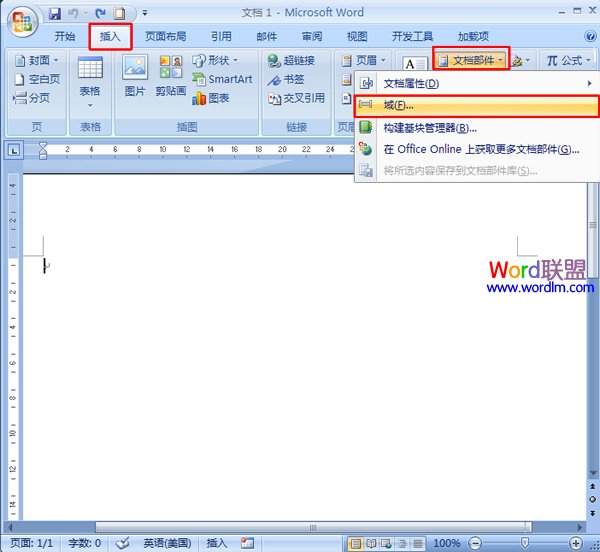Switch to Draft view
The height and width of the screenshot is (552, 600).
(417, 543)
